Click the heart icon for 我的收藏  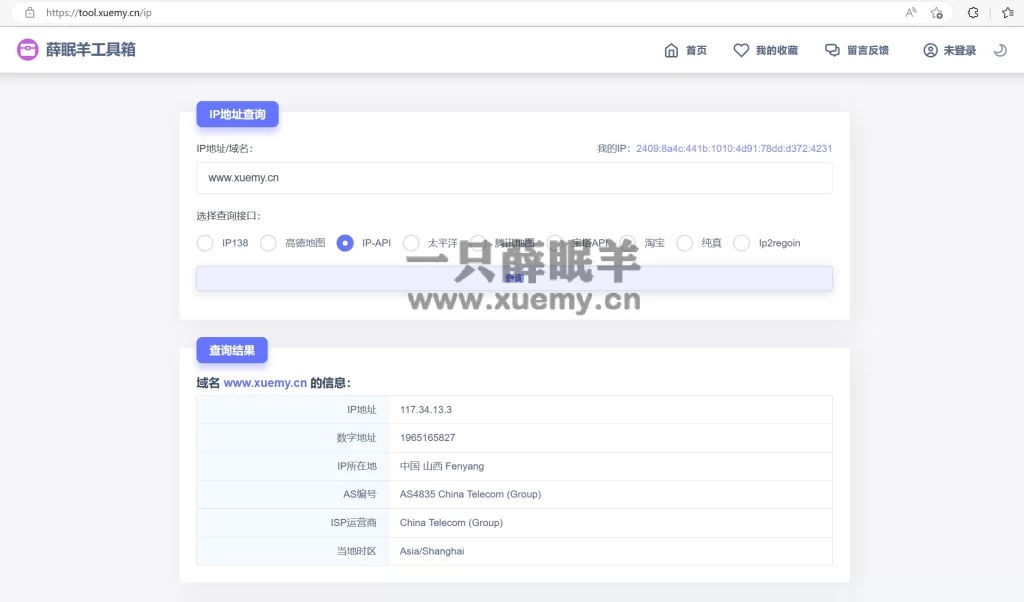pos(741,50)
